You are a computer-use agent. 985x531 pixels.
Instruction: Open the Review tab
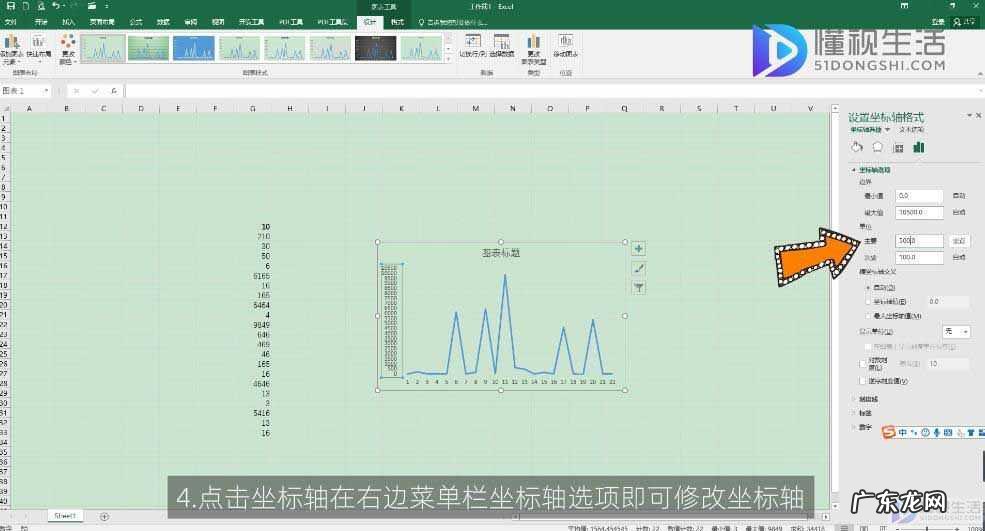point(191,22)
